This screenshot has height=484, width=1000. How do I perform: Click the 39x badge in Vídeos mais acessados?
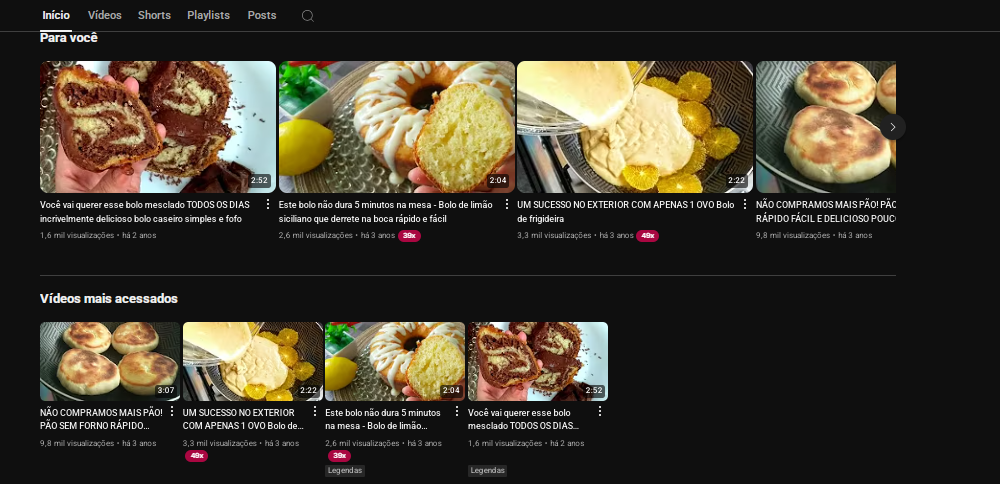pyautogui.click(x=339, y=456)
